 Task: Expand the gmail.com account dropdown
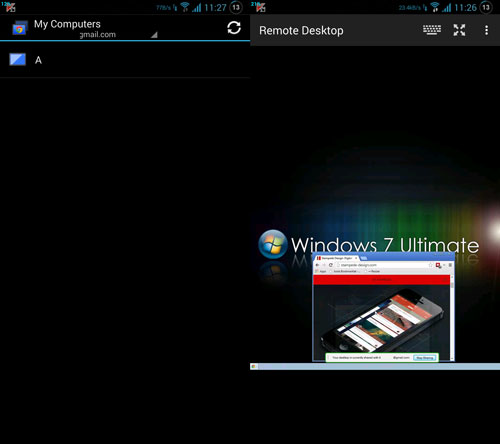point(154,35)
